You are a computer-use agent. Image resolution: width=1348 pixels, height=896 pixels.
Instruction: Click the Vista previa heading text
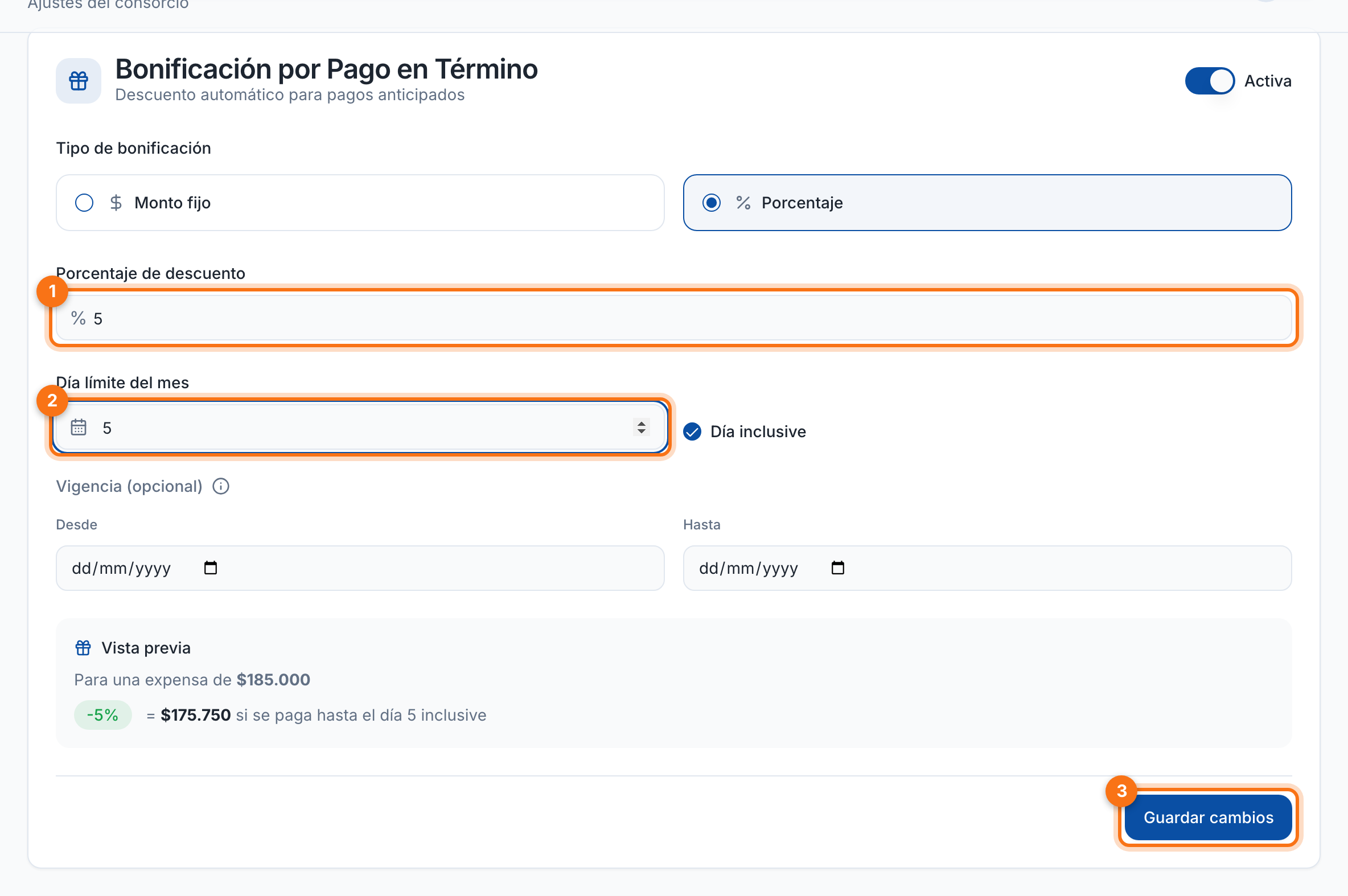click(146, 648)
